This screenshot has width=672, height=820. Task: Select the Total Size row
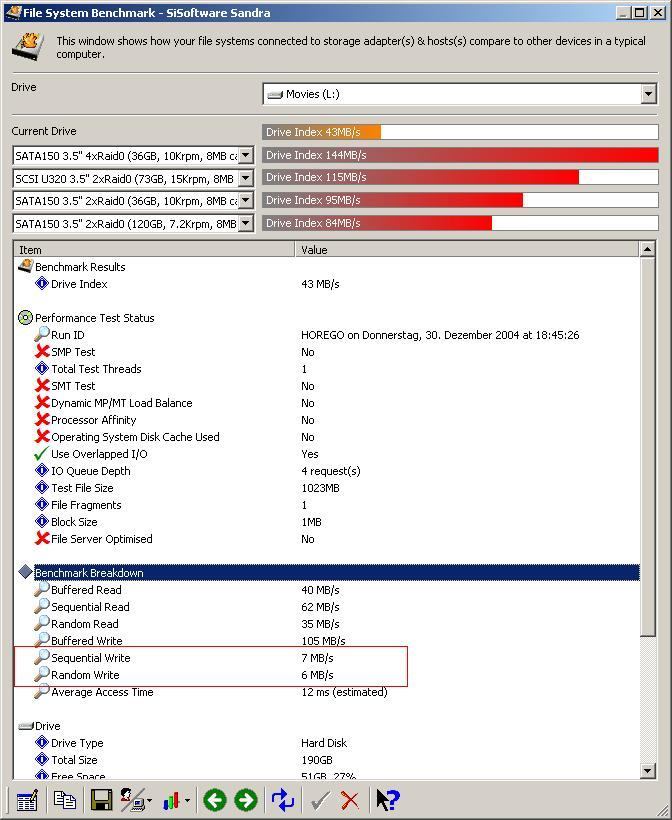click(x=328, y=759)
